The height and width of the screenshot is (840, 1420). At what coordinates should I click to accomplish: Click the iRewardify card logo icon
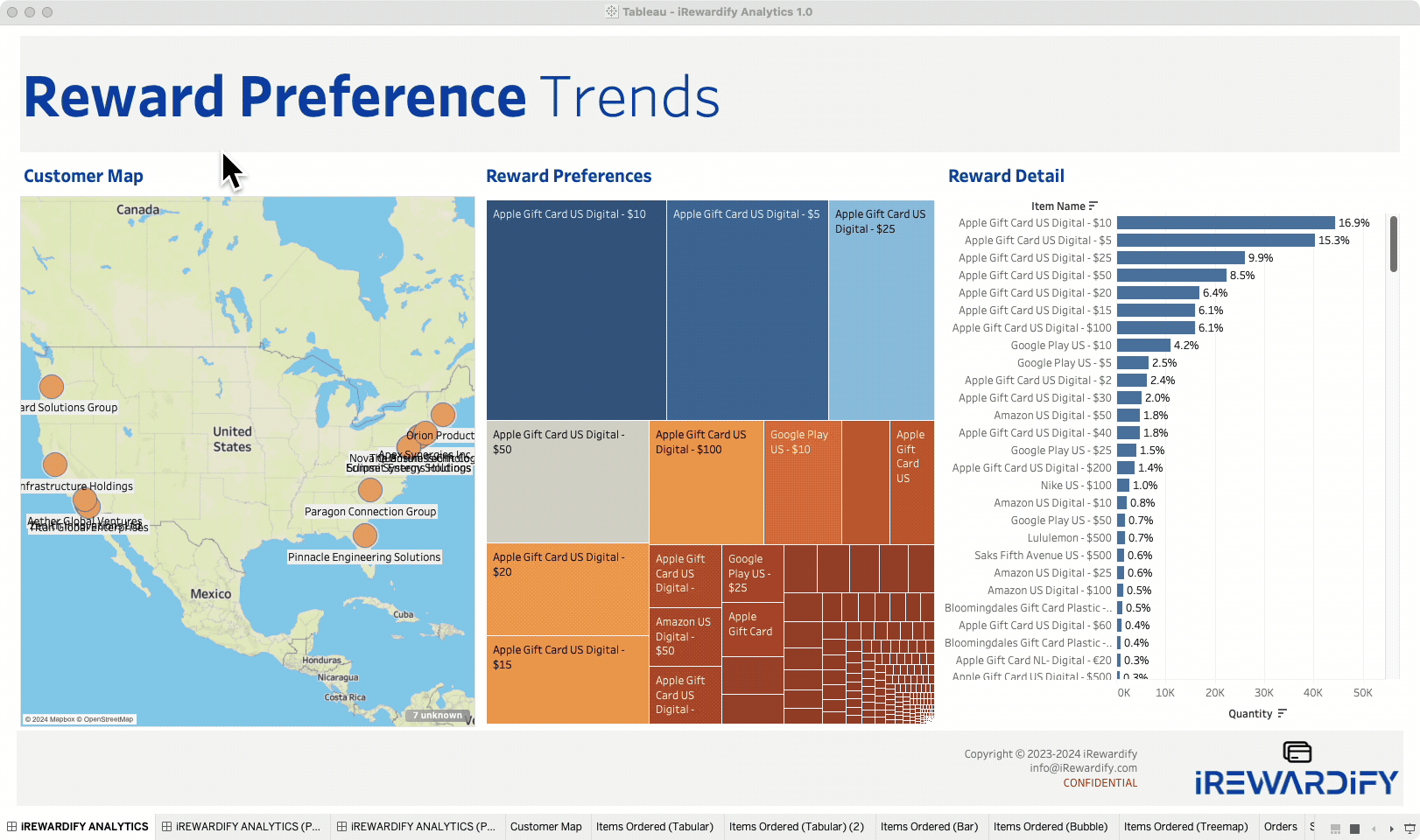pos(1297,752)
